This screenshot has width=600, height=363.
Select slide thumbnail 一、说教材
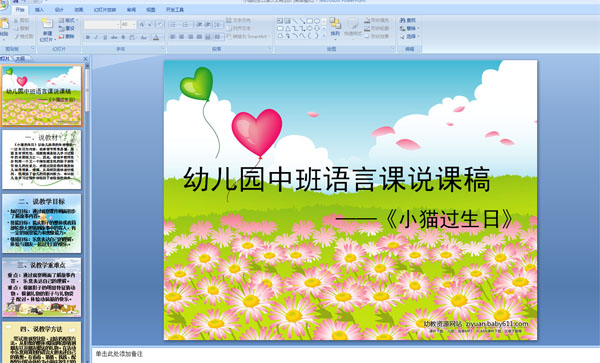click(41, 160)
